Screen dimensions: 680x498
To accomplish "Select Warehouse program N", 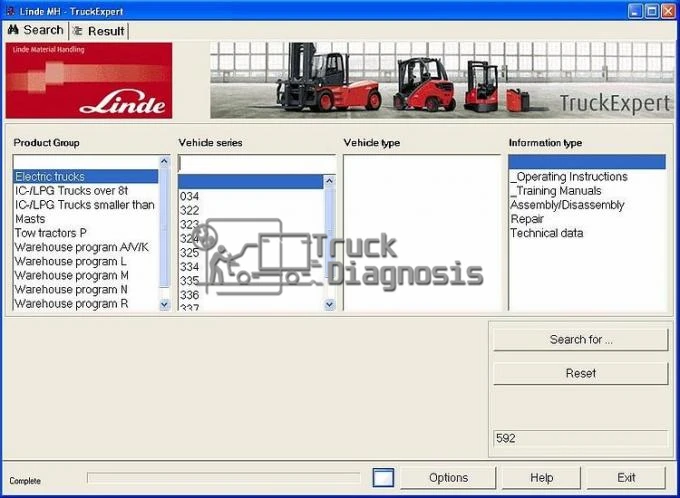I will click(86, 289).
